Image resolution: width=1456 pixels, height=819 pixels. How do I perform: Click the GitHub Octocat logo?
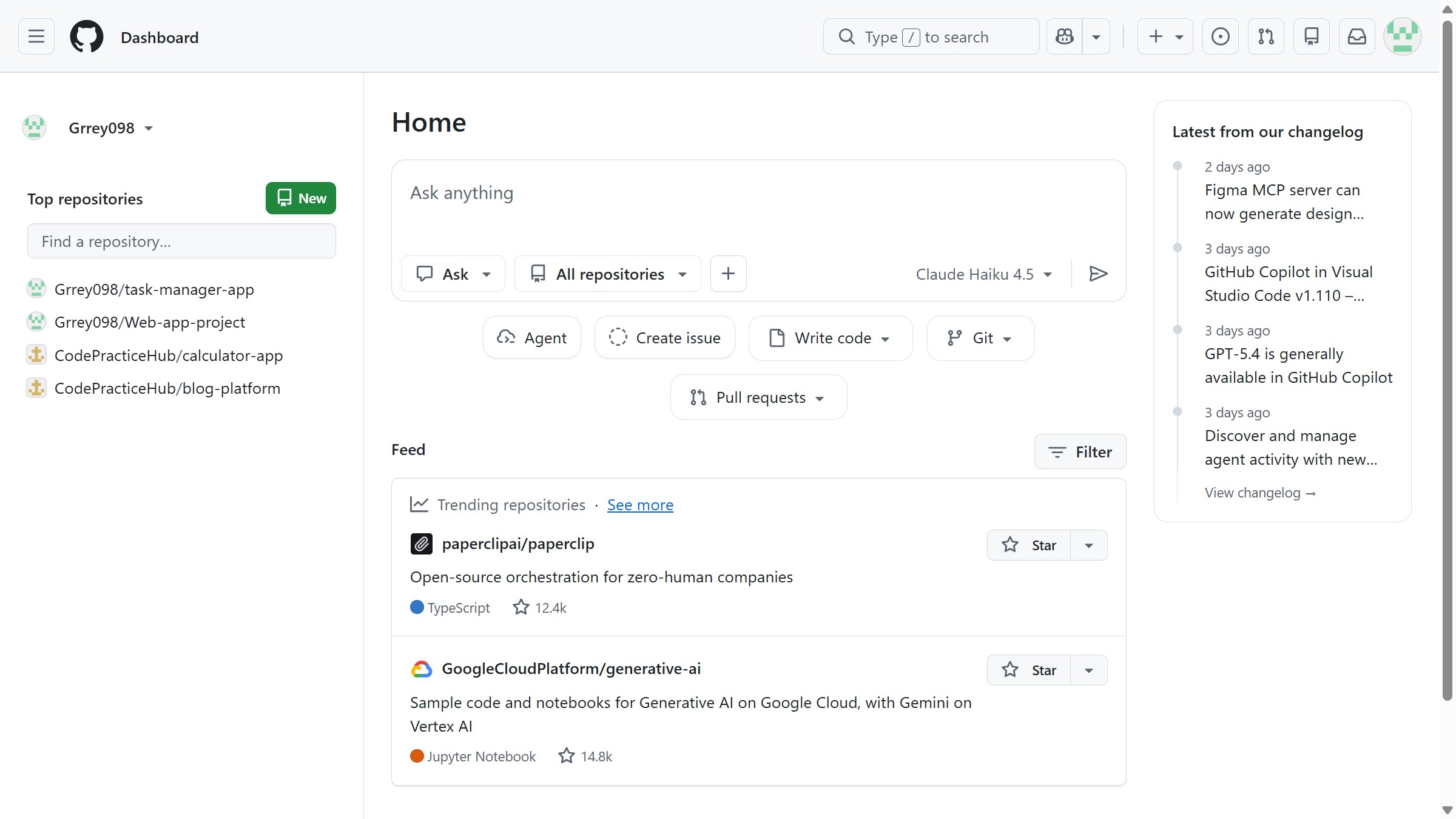(87, 37)
